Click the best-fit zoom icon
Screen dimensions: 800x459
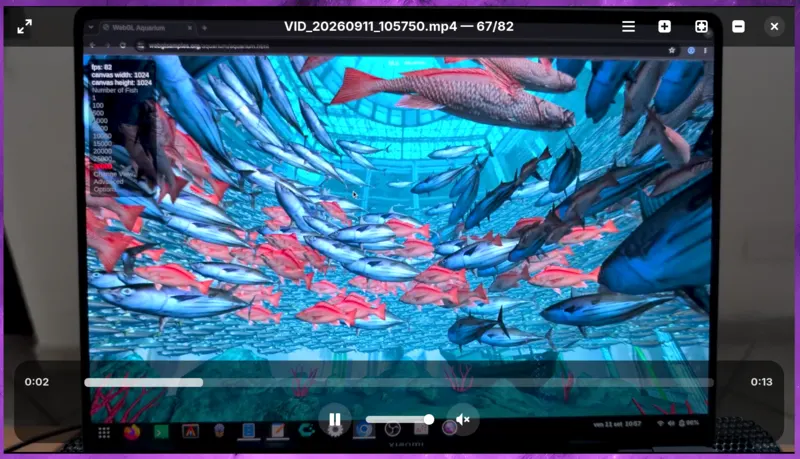click(702, 27)
